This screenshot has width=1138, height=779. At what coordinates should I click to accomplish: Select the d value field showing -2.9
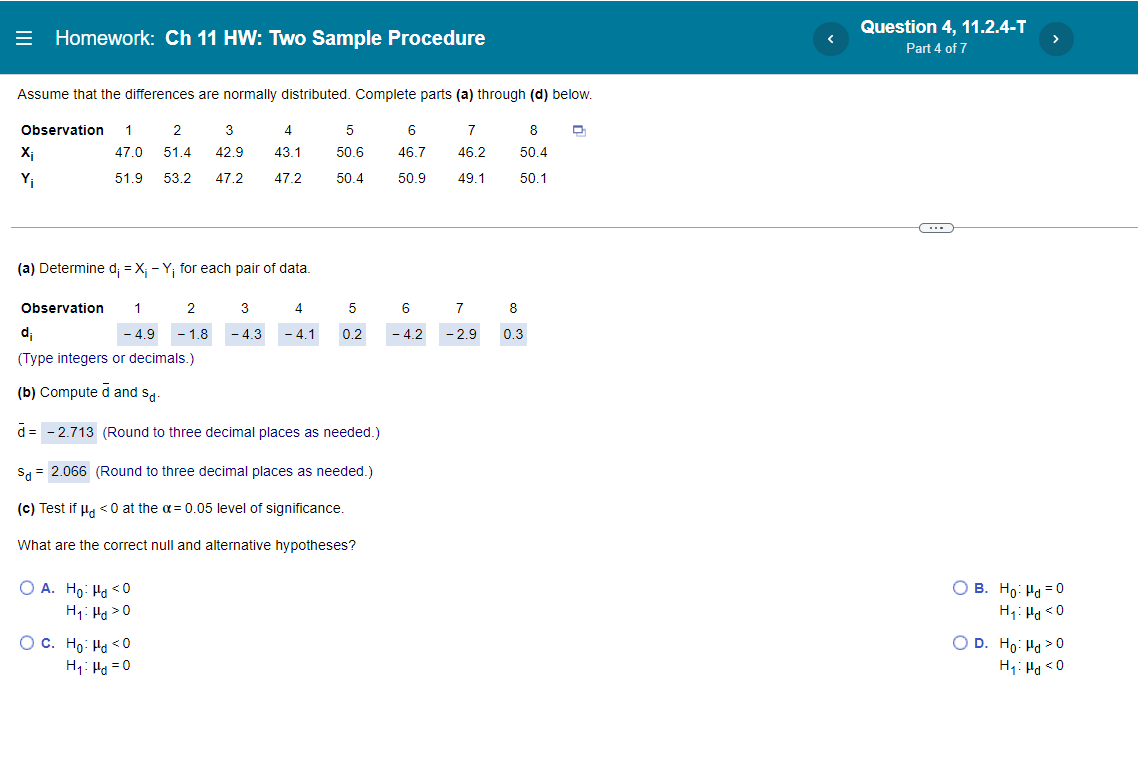click(x=459, y=334)
